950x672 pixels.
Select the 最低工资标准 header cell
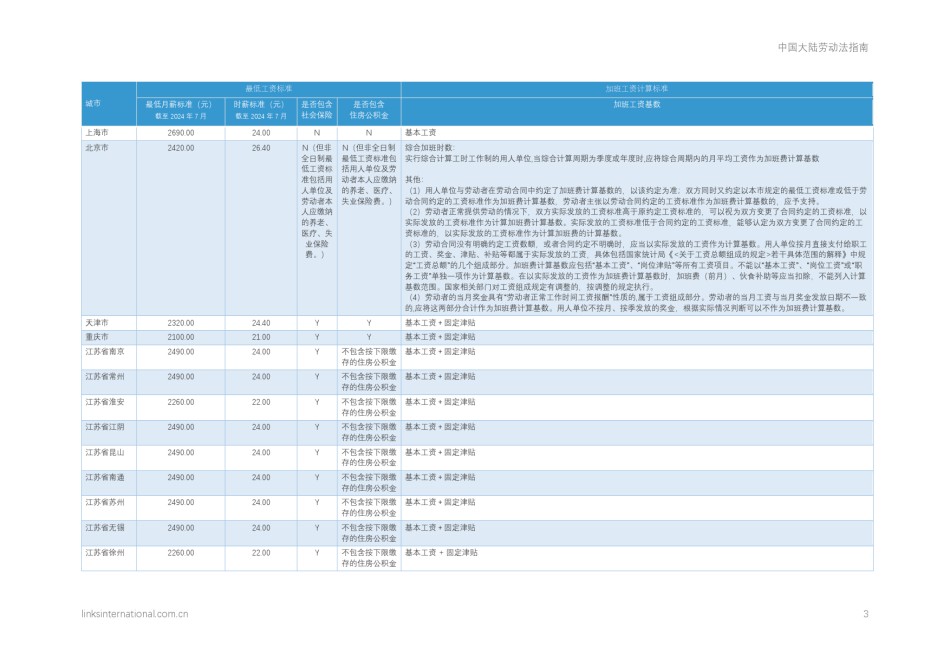pos(268,88)
